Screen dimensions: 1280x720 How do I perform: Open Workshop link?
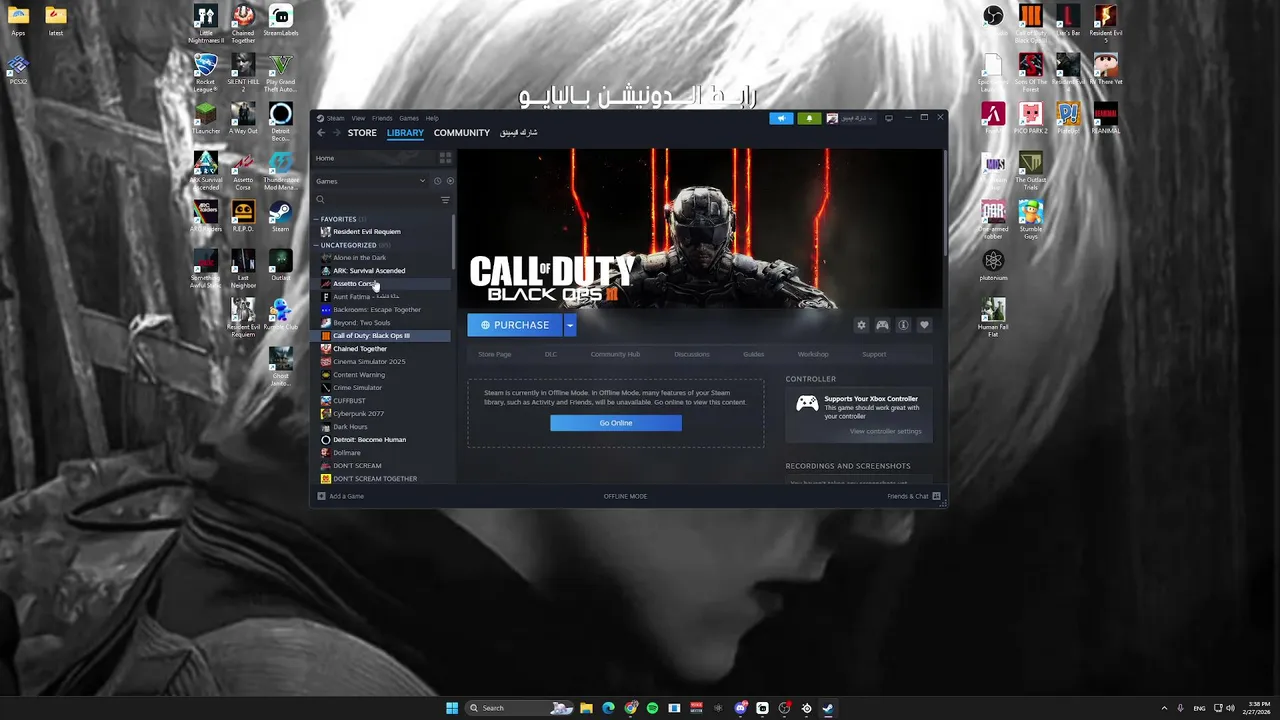tap(813, 354)
